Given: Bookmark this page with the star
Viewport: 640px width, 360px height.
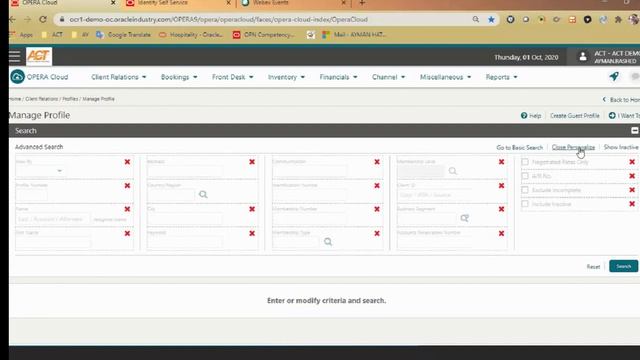Looking at the screenshot, I should (x=491, y=20).
